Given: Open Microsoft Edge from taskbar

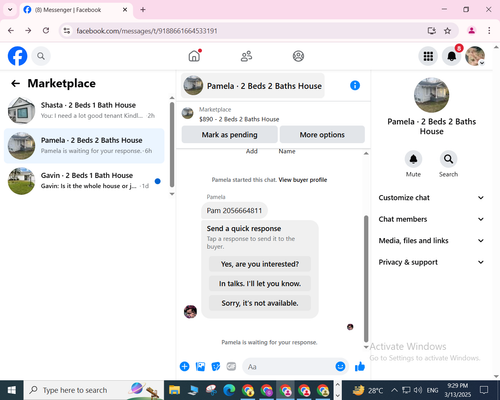Looking at the screenshot, I should tap(229, 390).
